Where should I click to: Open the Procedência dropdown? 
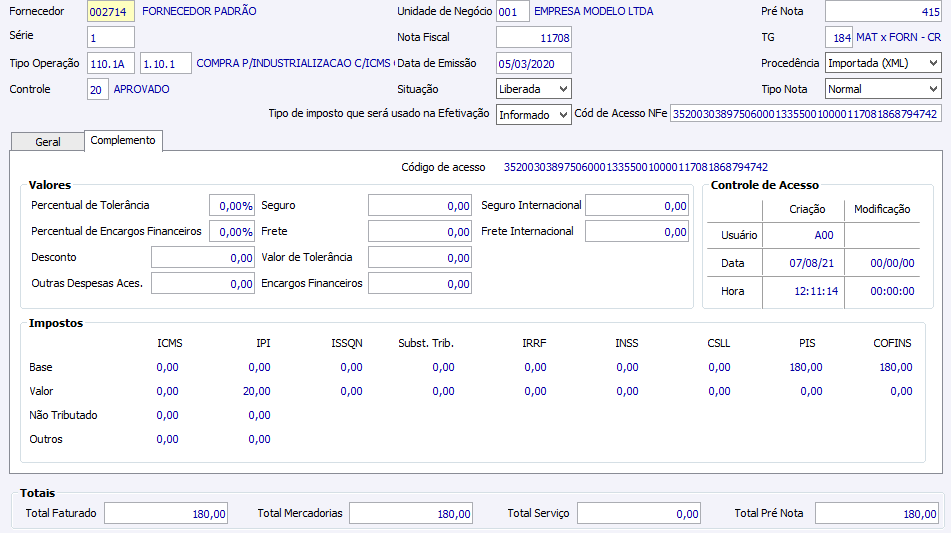click(883, 63)
